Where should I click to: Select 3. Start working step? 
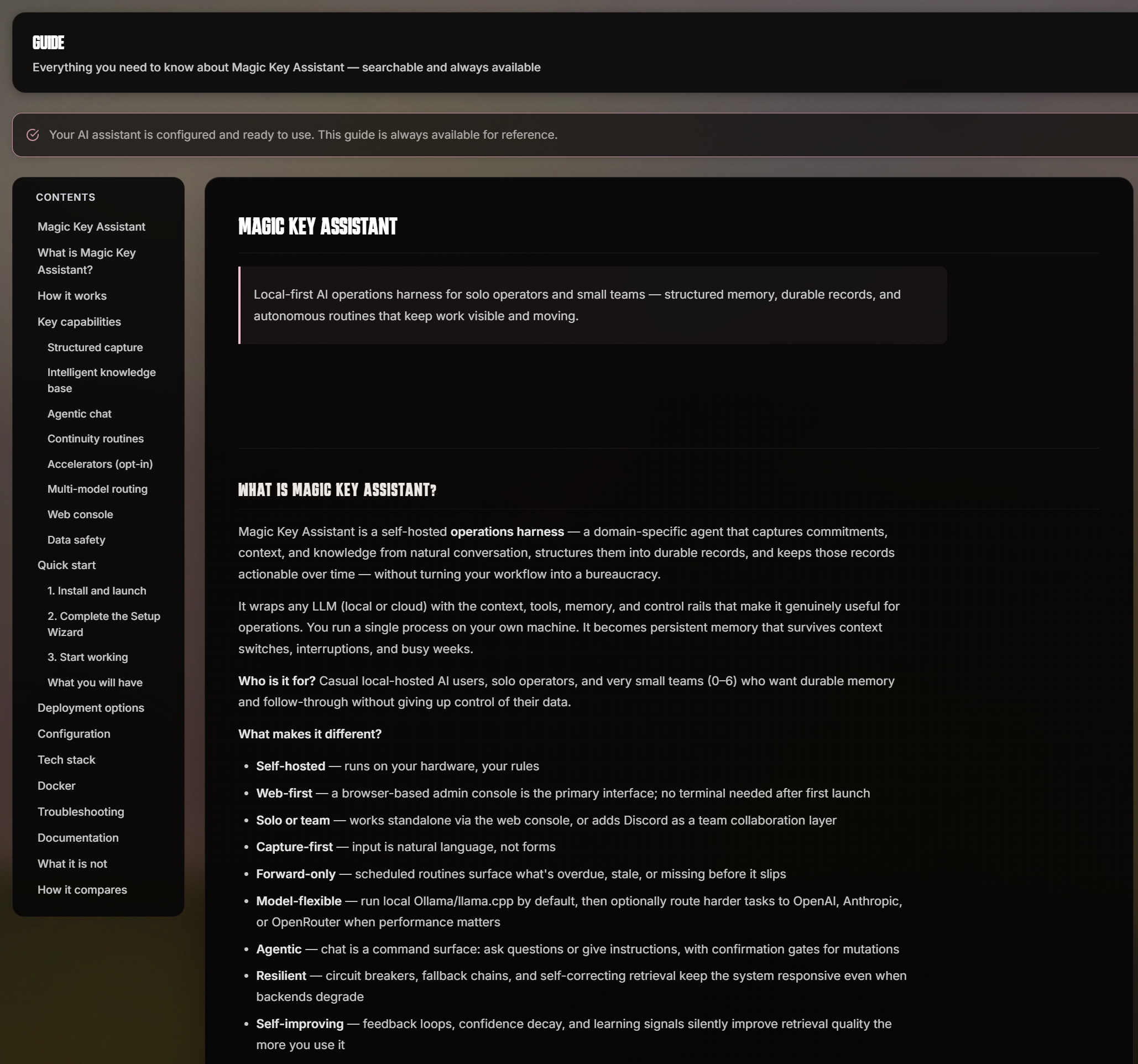87,657
